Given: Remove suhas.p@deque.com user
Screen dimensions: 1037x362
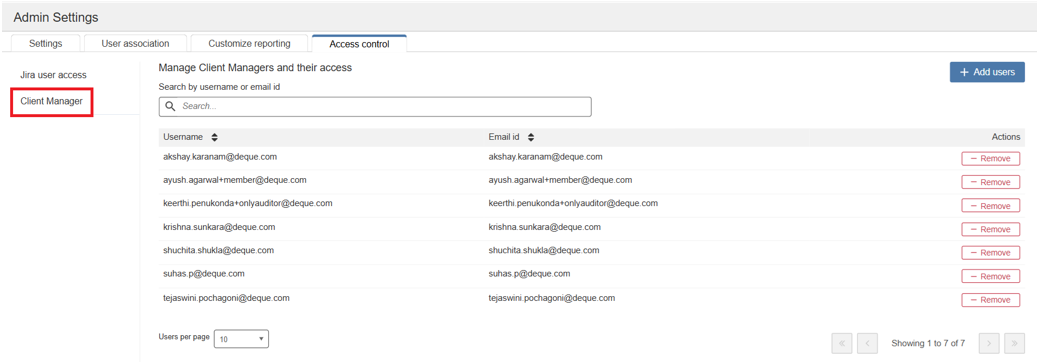Looking at the screenshot, I should (x=990, y=276).
